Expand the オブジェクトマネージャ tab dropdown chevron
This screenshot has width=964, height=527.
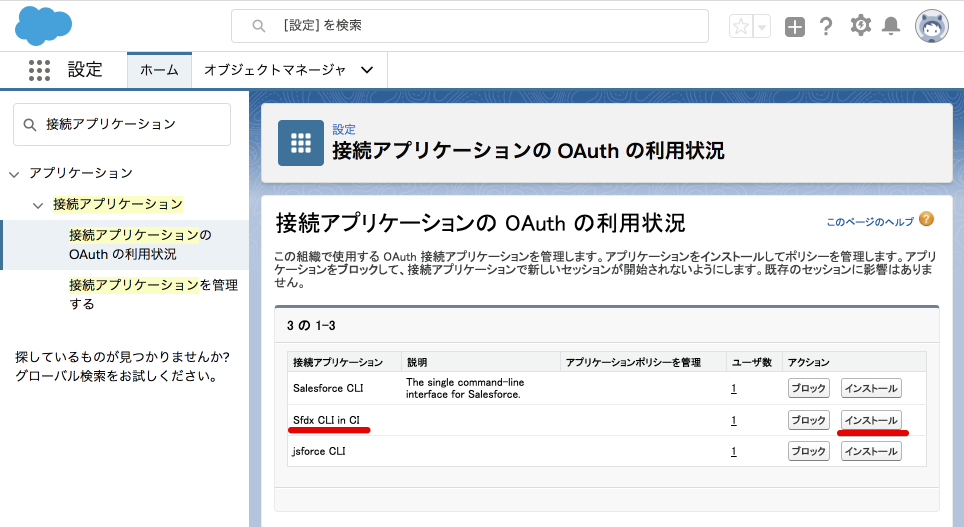367,70
